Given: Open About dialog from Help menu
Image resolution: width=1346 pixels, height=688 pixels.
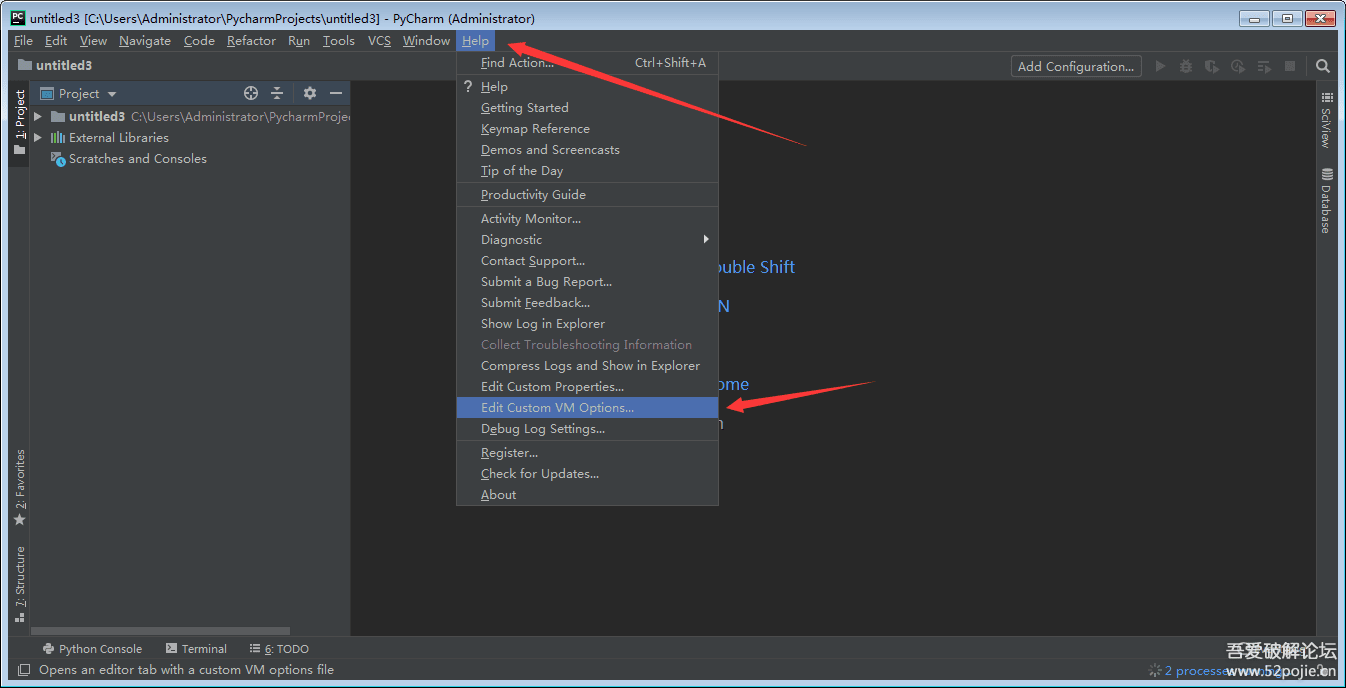Looking at the screenshot, I should (587, 495).
